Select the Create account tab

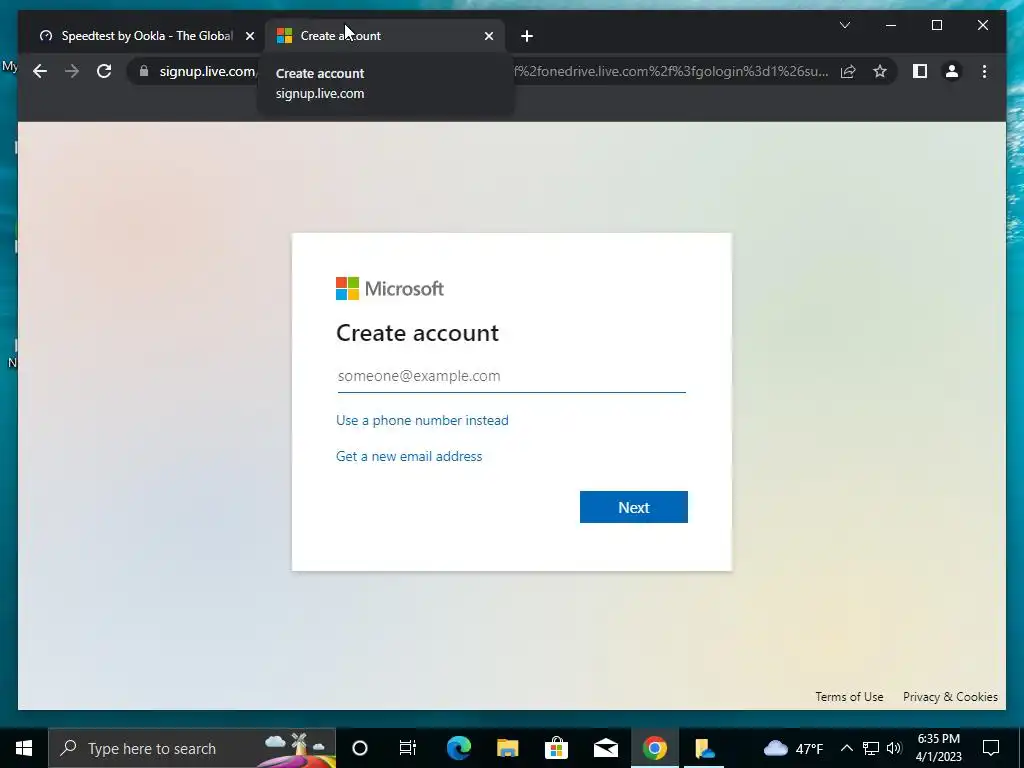[x=384, y=36]
